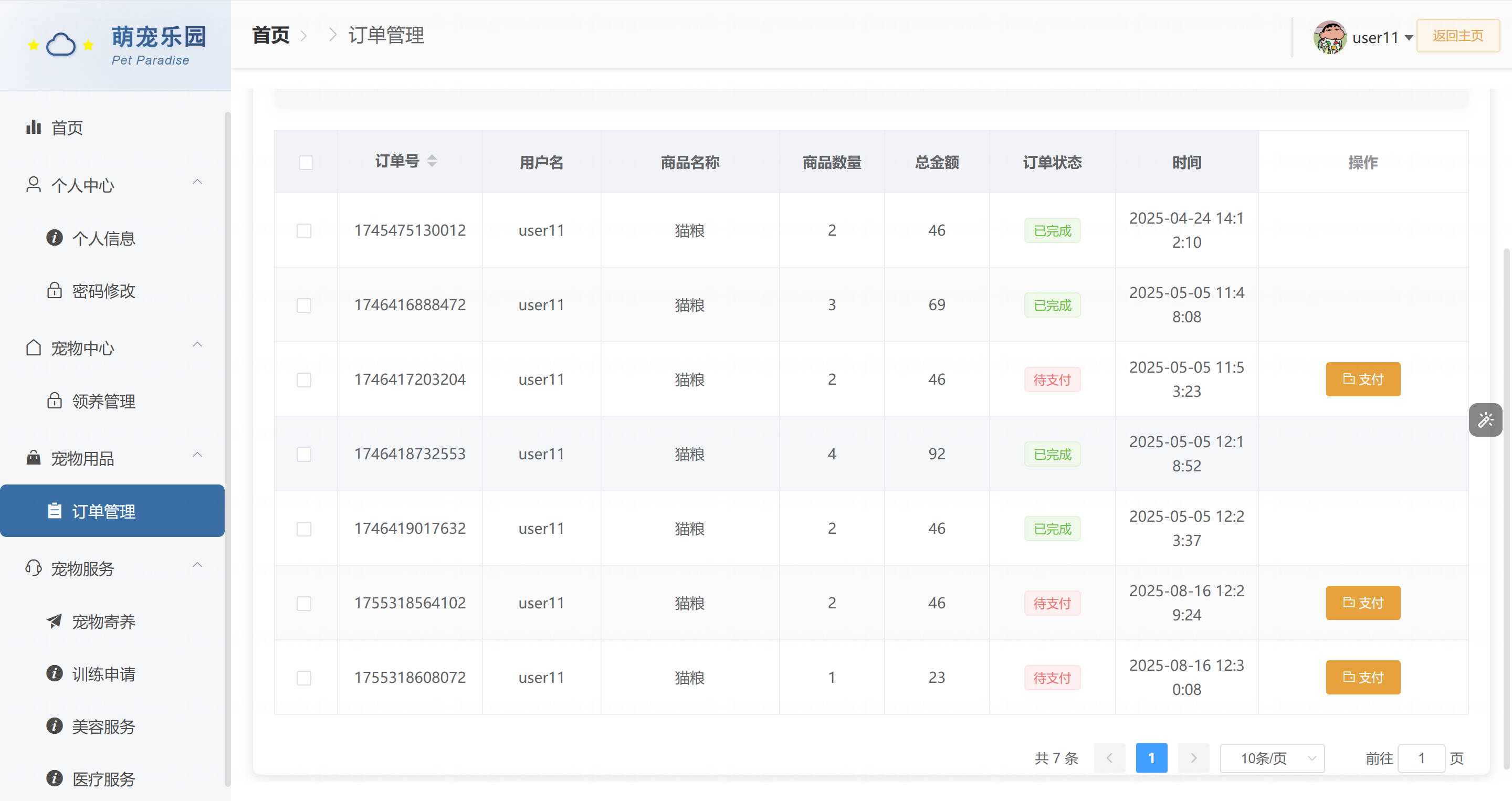Pay for order 1755318564102 with 支付

(1363, 603)
